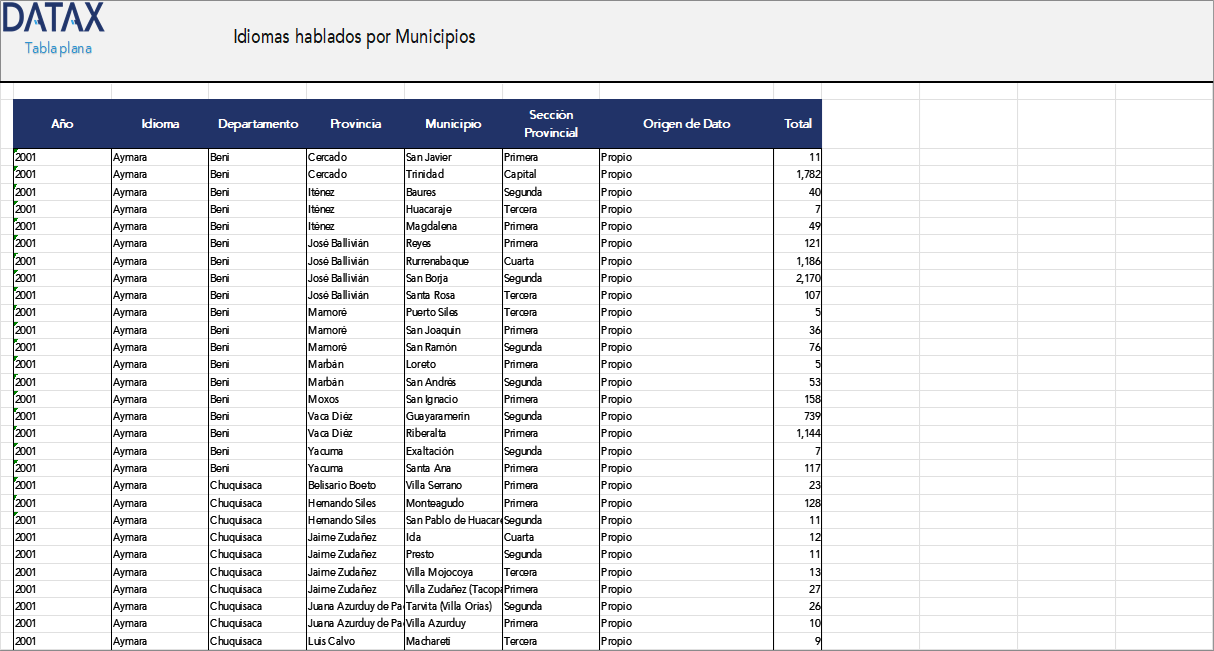Click the total value 117

click(x=798, y=468)
